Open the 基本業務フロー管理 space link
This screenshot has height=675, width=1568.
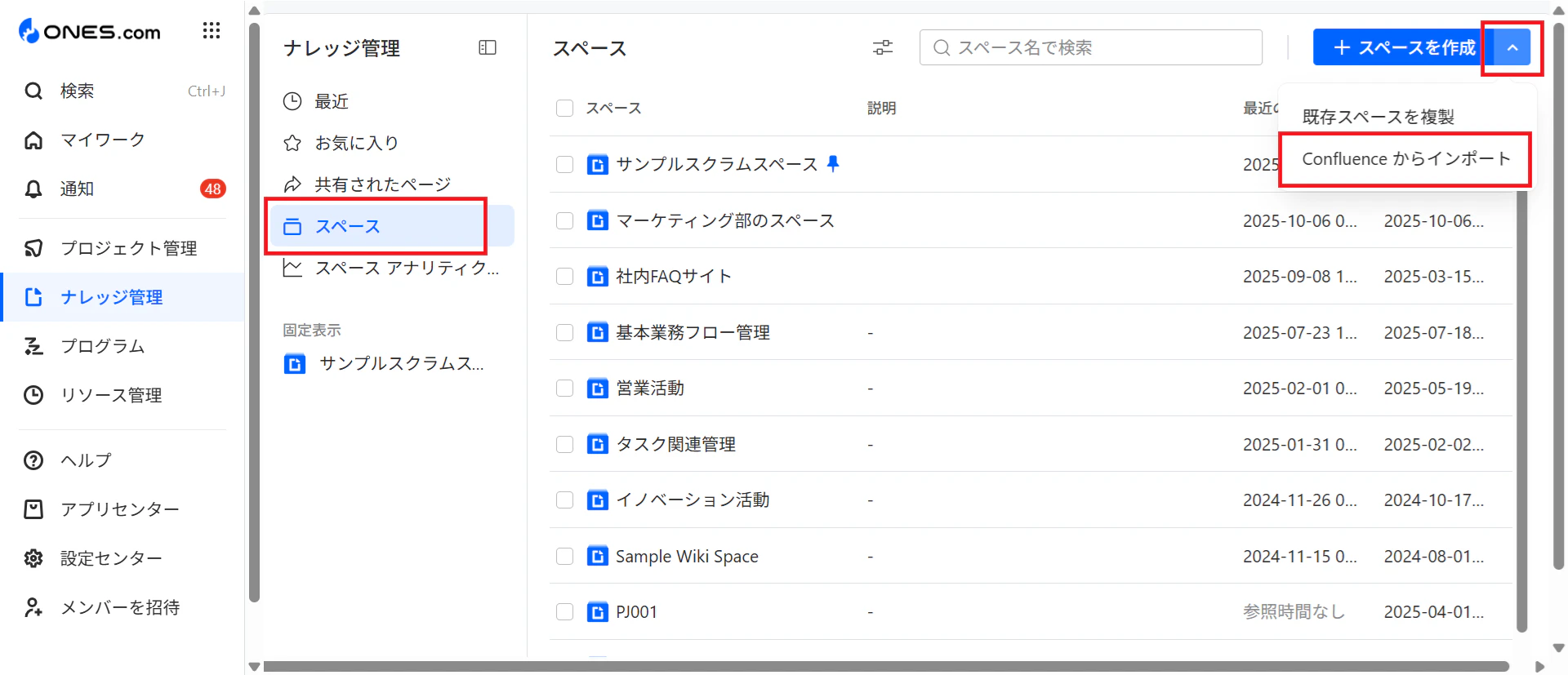click(x=693, y=332)
